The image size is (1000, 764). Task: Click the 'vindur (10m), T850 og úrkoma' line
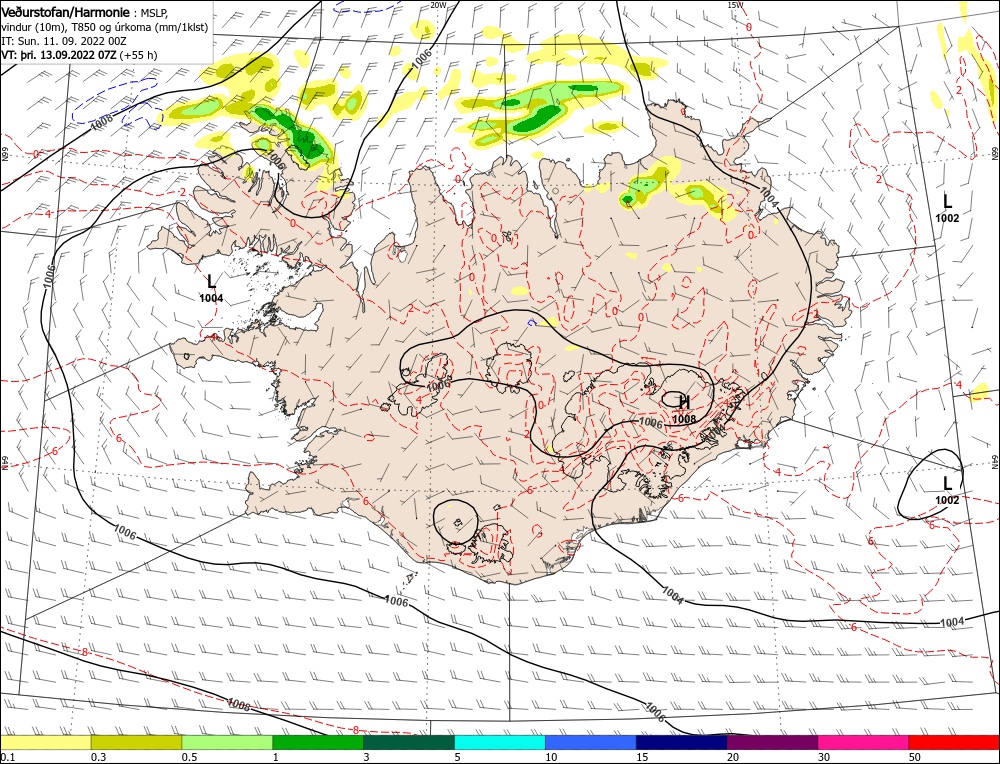[105, 27]
